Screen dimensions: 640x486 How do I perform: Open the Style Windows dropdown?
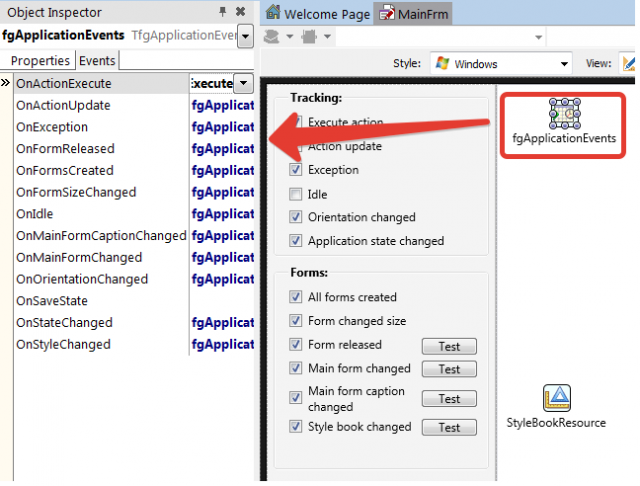[x=564, y=64]
